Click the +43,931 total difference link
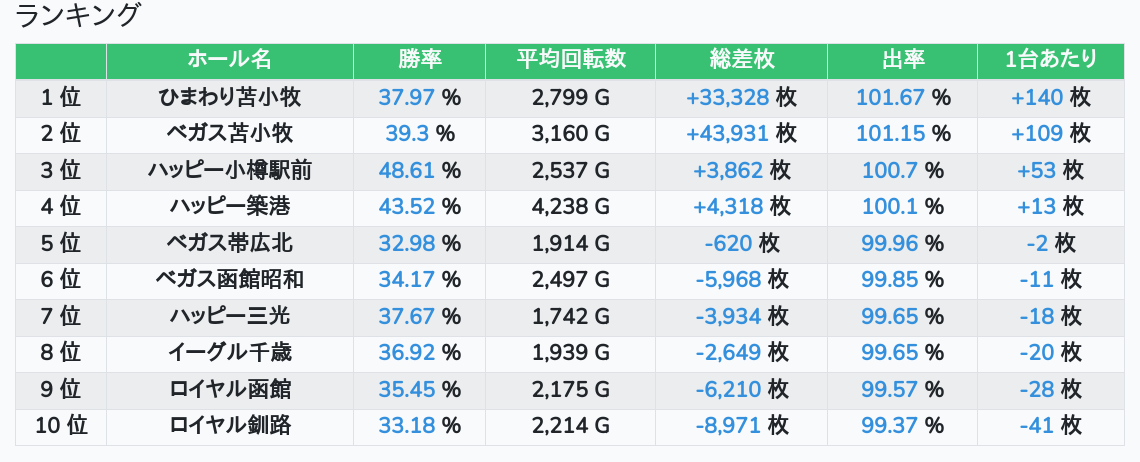The image size is (1140, 462). (x=727, y=134)
